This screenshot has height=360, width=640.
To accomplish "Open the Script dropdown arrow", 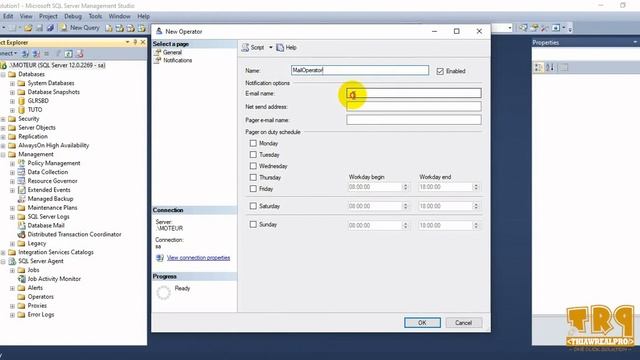I will coord(271,47).
